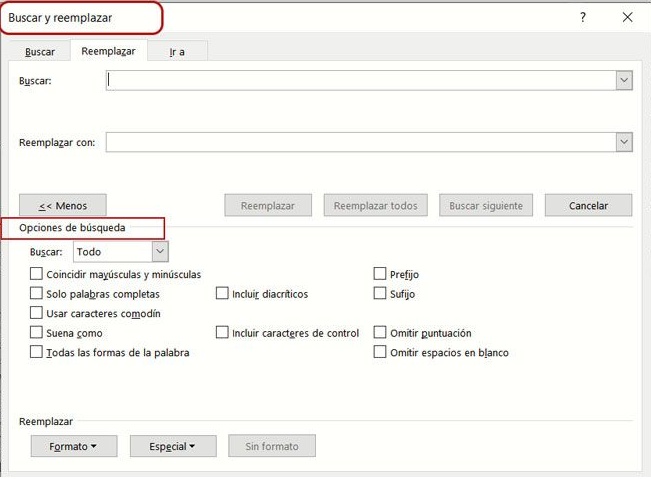Focus the Buscar text input field
Image resolution: width=651 pixels, height=479 pixels.
(x=360, y=80)
